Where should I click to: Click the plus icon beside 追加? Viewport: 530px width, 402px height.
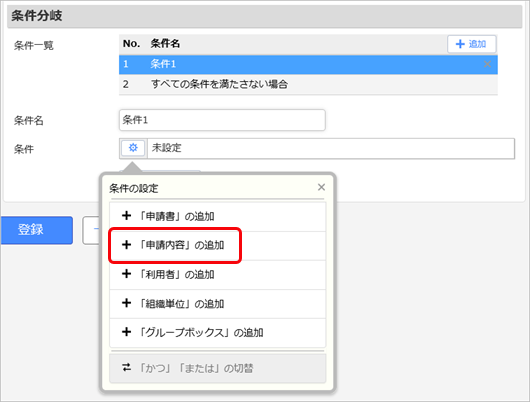[x=460, y=44]
